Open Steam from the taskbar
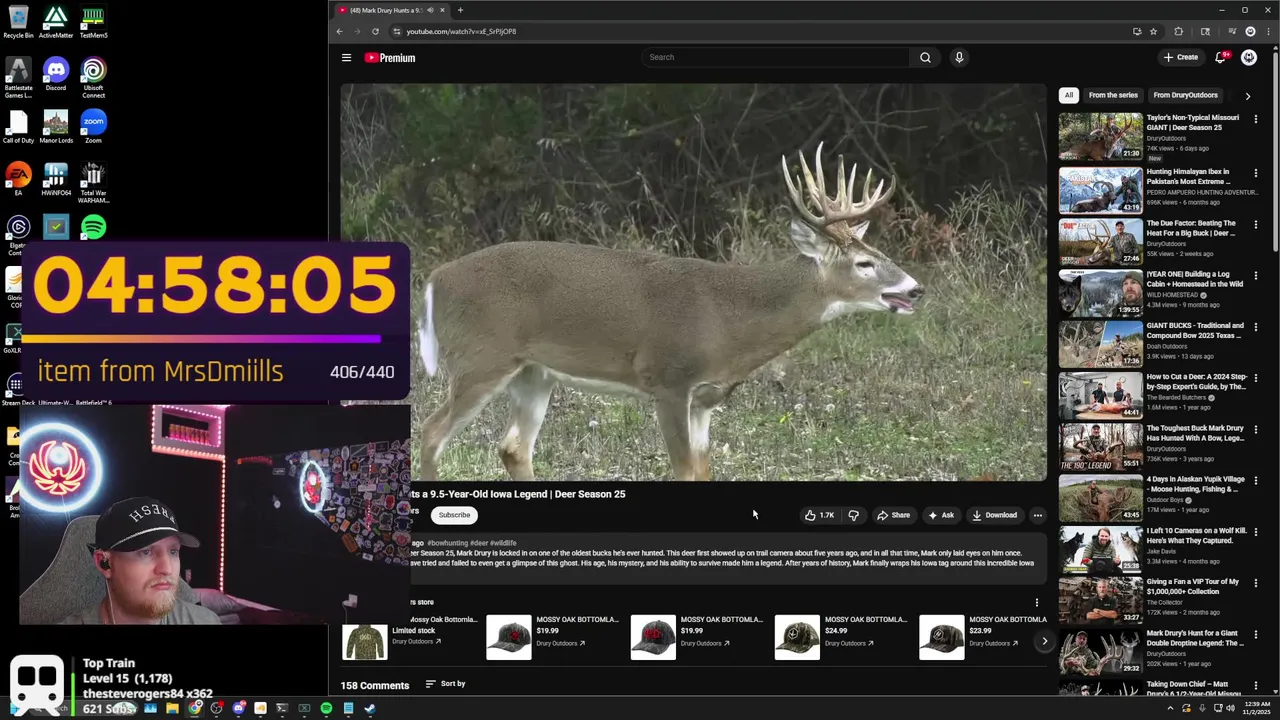The height and width of the screenshot is (720, 1280). point(370,708)
